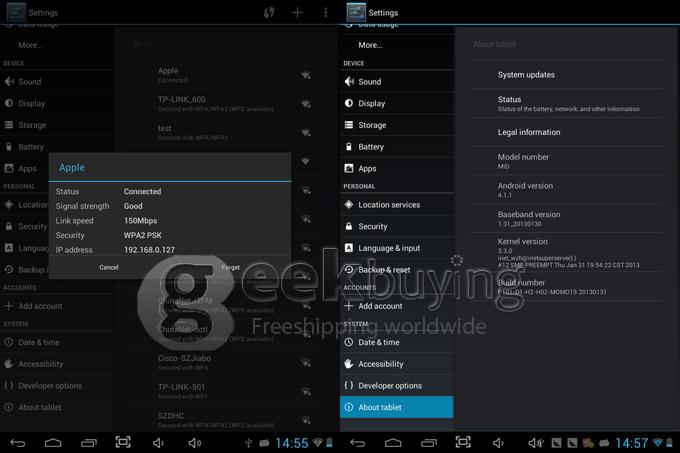Open Sound settings in right screen
This screenshot has height=453, width=680.
pos(397,81)
